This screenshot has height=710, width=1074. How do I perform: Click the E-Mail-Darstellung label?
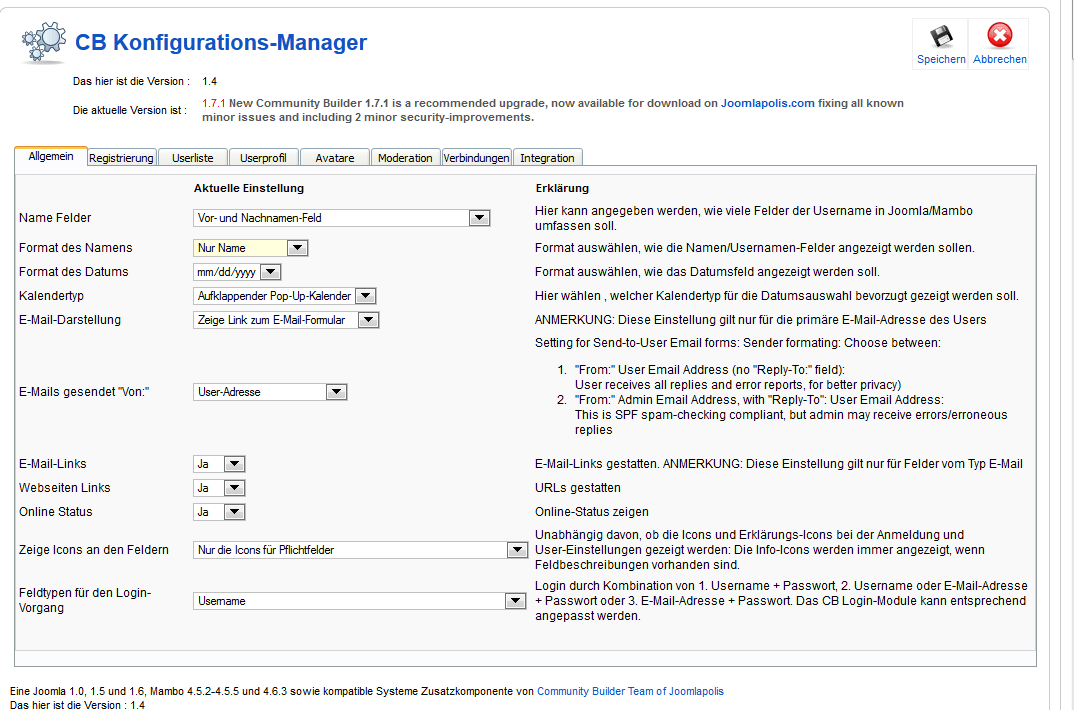coord(70,320)
